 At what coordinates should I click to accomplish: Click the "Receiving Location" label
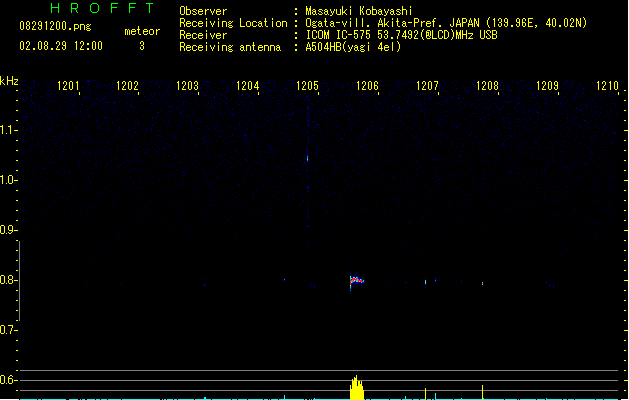click(x=233, y=23)
